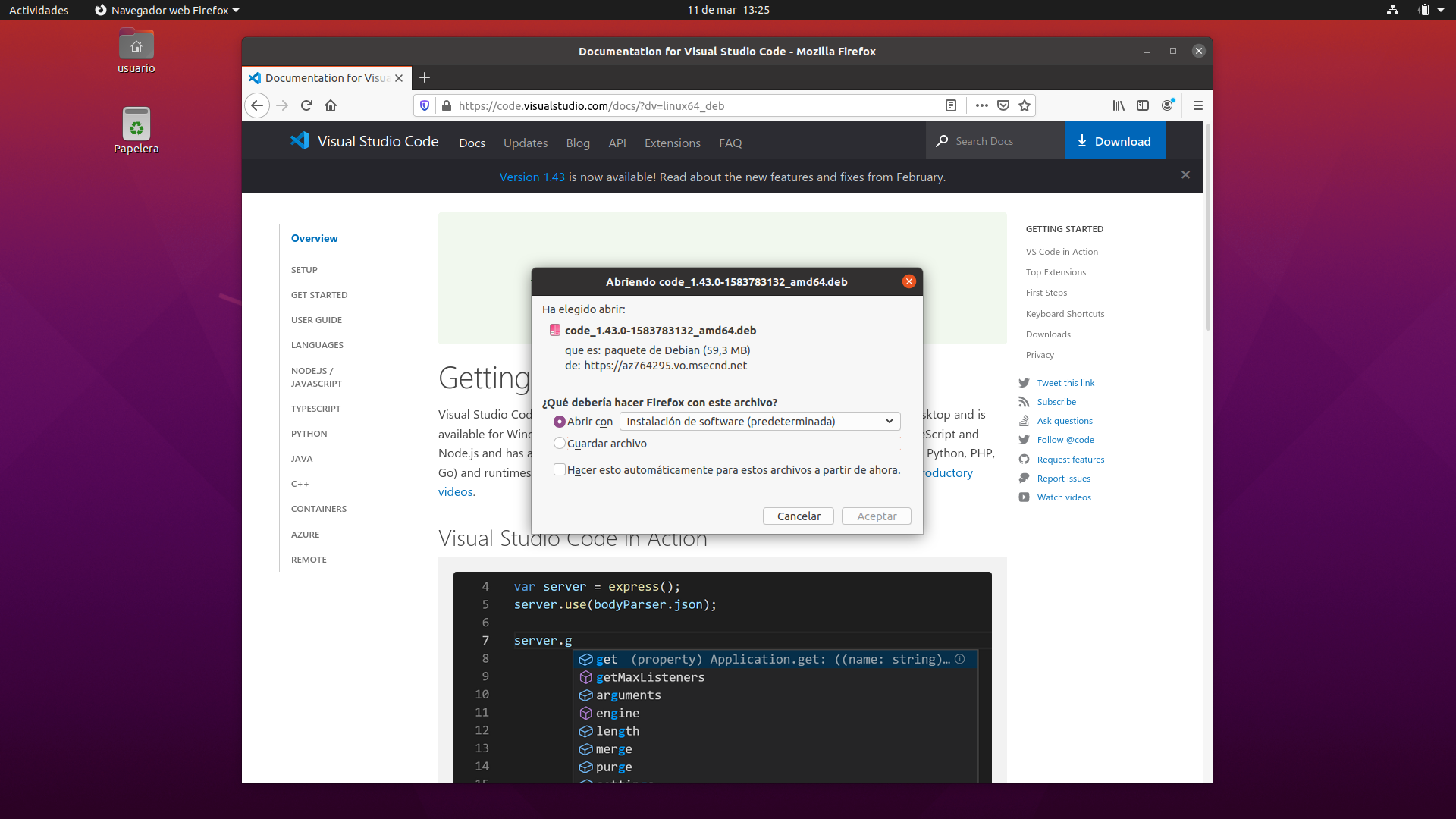Click the Twitter icon beside Tweet this link

pyautogui.click(x=1024, y=383)
